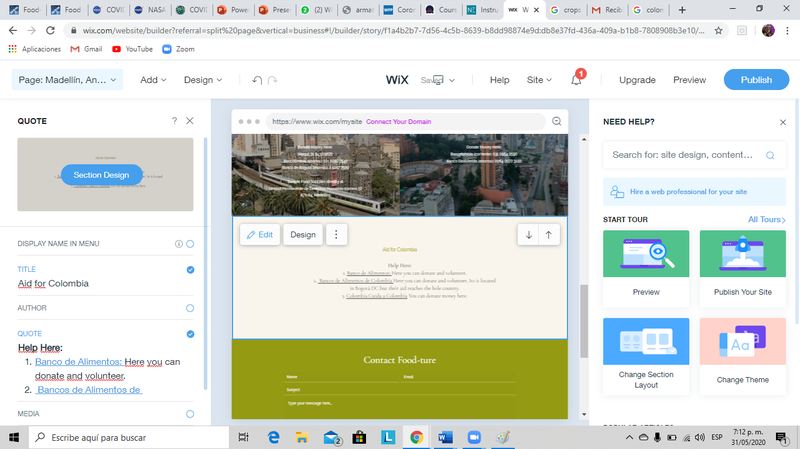The height and width of the screenshot is (449, 800).
Task: Open the section more options menu
Action: point(336,235)
